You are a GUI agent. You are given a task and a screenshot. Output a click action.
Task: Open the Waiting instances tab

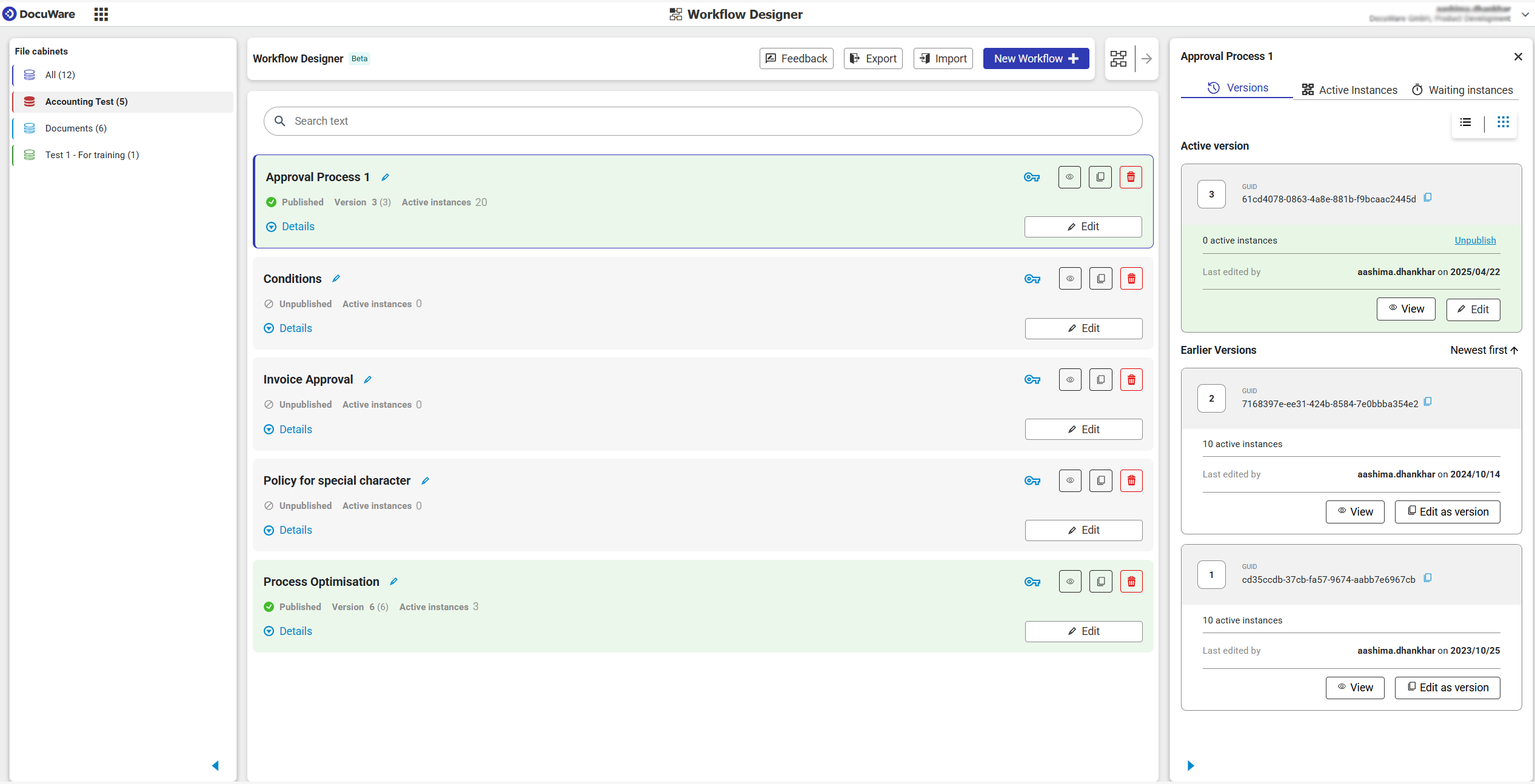(1462, 90)
